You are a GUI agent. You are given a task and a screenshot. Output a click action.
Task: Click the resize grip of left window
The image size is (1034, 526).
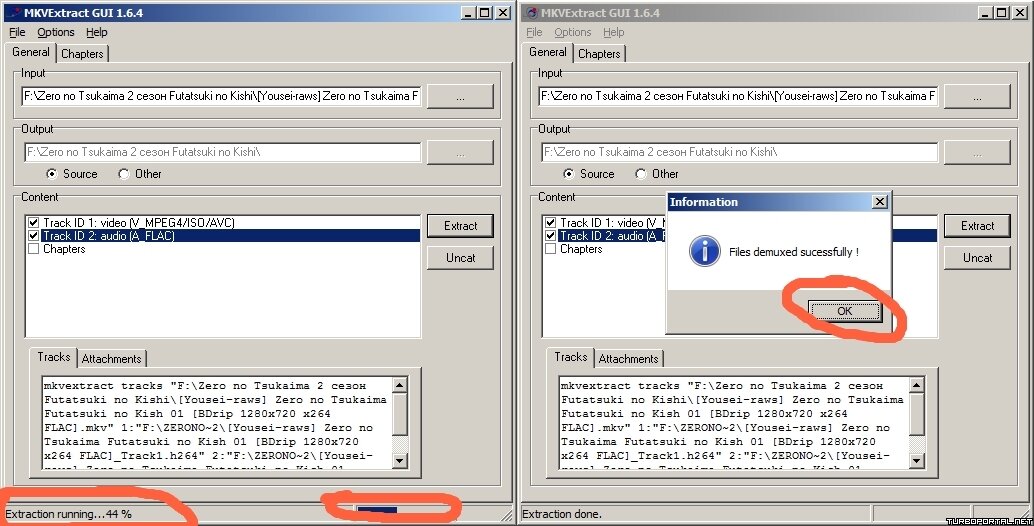pos(507,515)
